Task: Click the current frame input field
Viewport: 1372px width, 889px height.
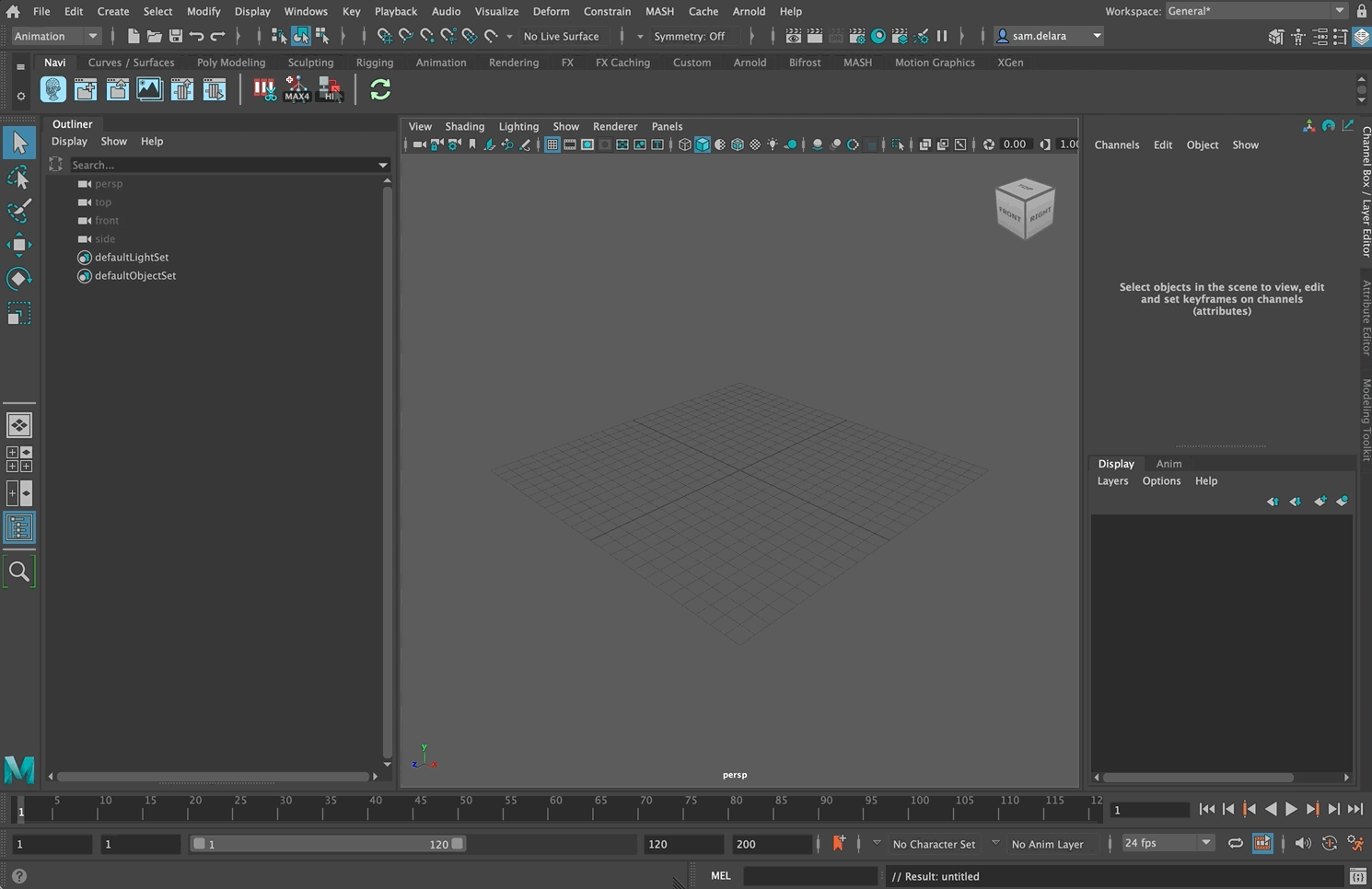Action: (1149, 810)
